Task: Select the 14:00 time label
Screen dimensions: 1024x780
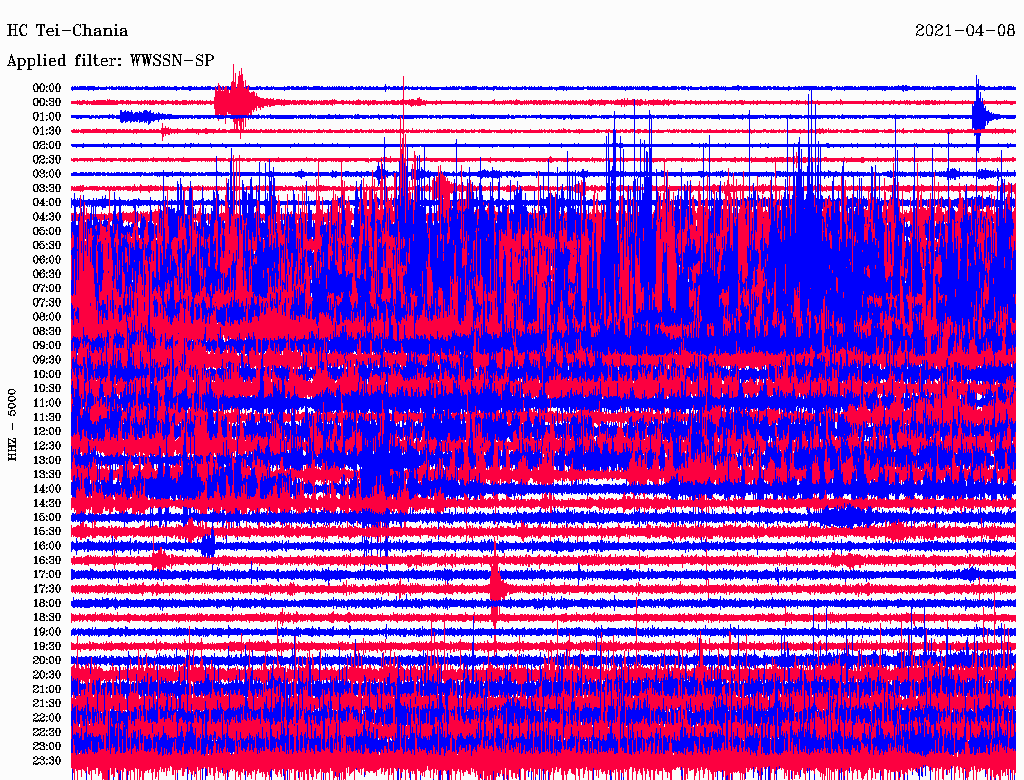Action: [48, 489]
